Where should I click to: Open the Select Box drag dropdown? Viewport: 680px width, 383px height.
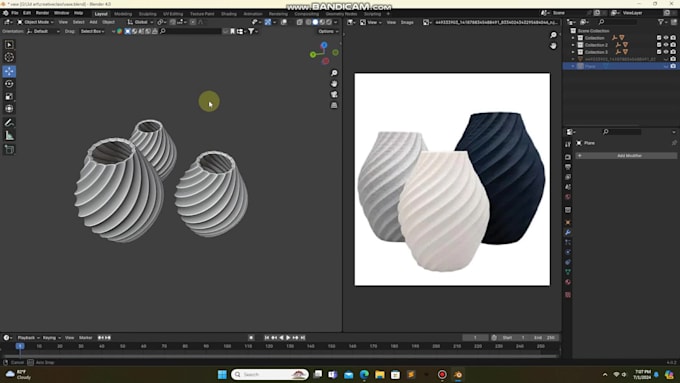[92, 31]
